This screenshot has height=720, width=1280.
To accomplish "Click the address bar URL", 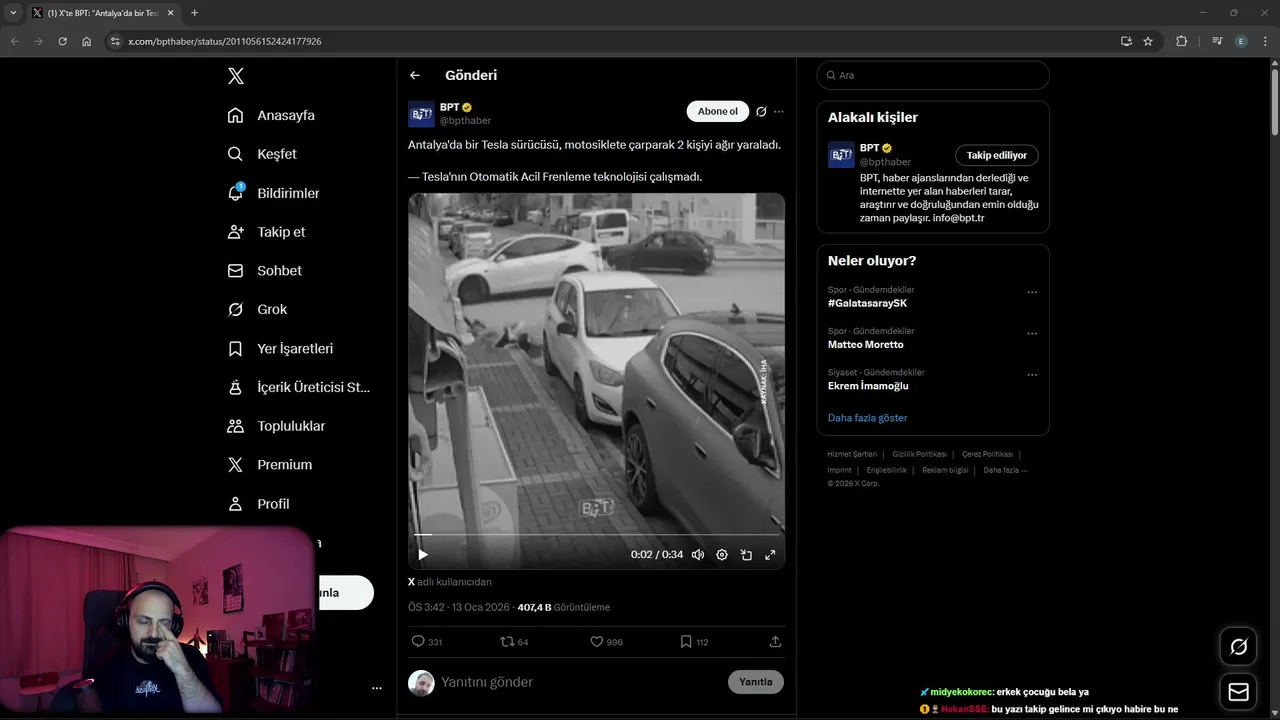I will pos(225,41).
